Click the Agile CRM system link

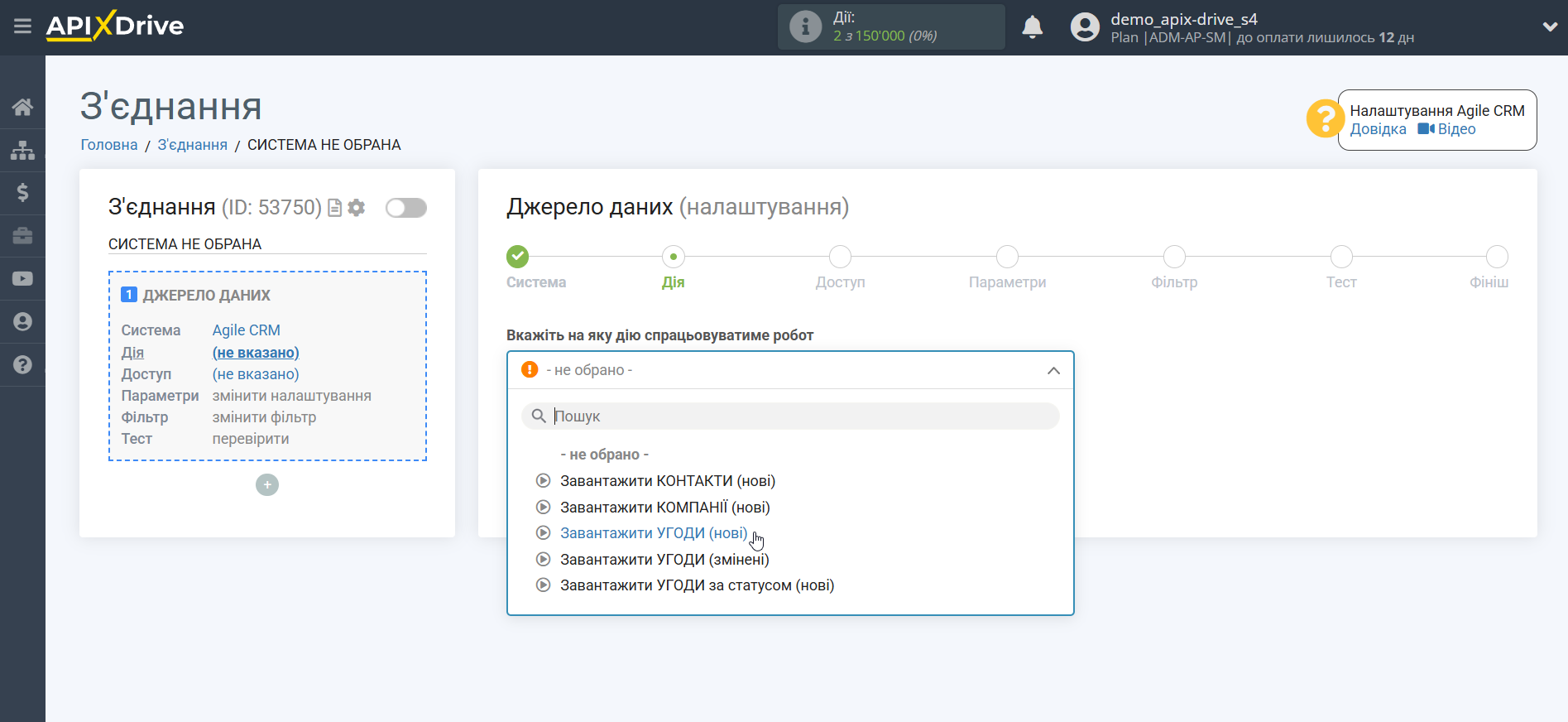(x=247, y=330)
